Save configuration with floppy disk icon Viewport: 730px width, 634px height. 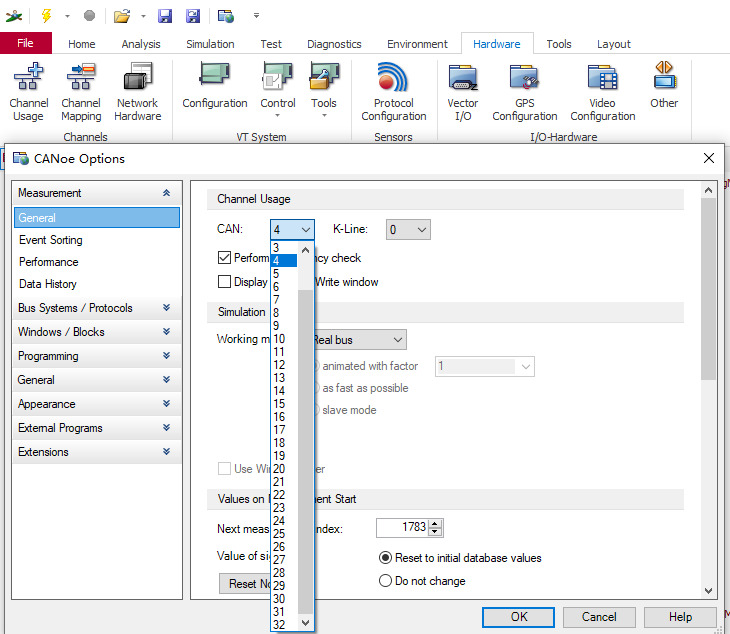(x=165, y=16)
